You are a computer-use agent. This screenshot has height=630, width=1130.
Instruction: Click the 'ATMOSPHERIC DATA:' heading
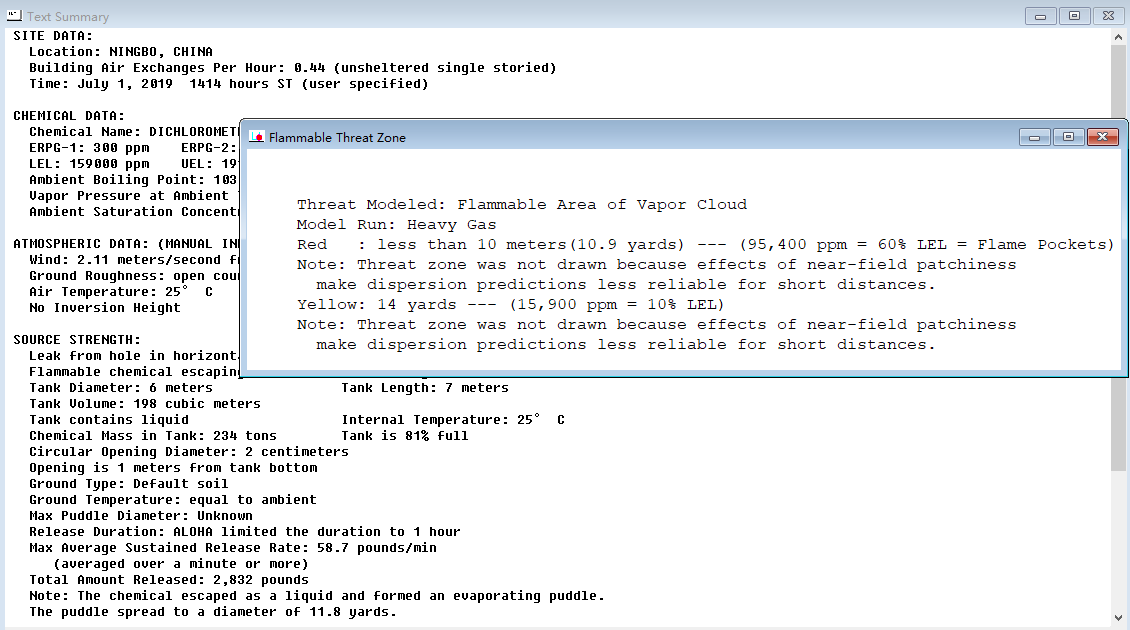coord(125,244)
